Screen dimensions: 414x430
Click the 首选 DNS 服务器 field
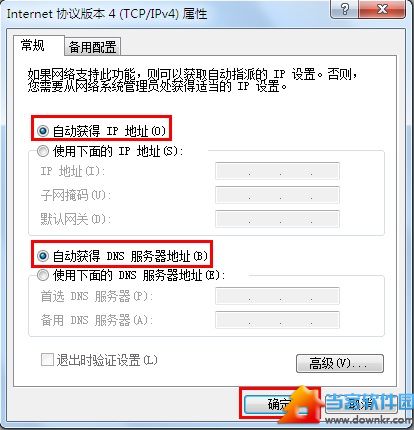point(277,296)
